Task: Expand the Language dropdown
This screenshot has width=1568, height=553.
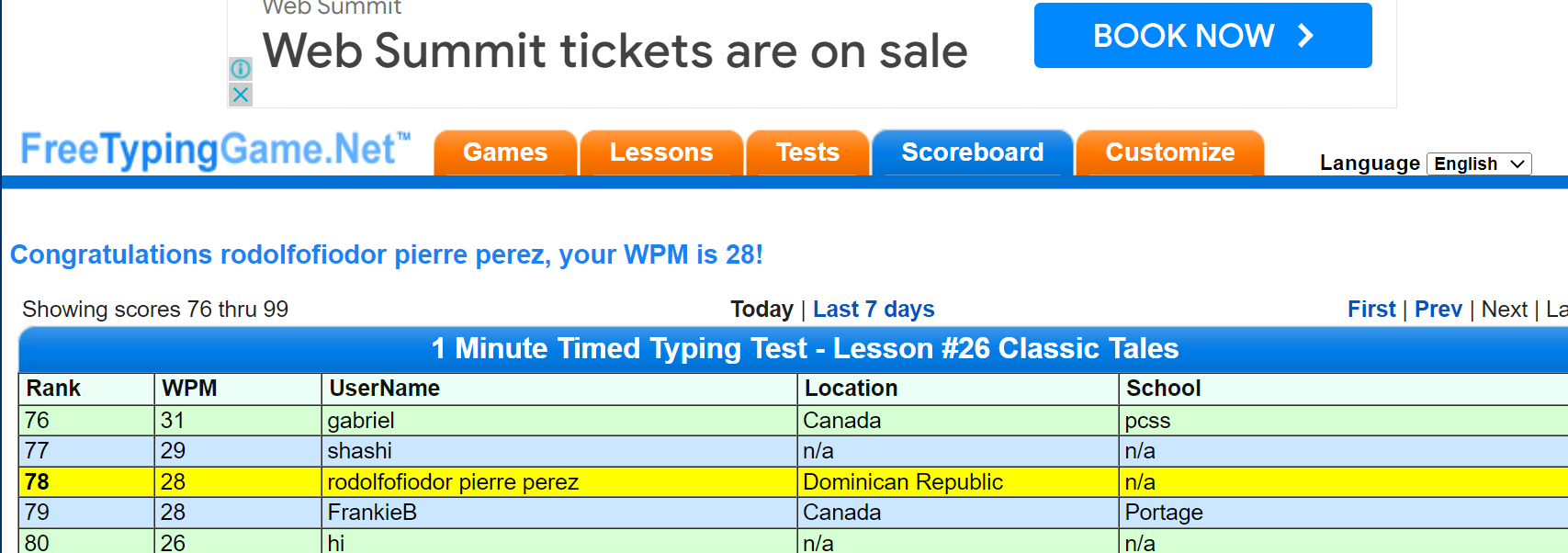Action: 1479,164
